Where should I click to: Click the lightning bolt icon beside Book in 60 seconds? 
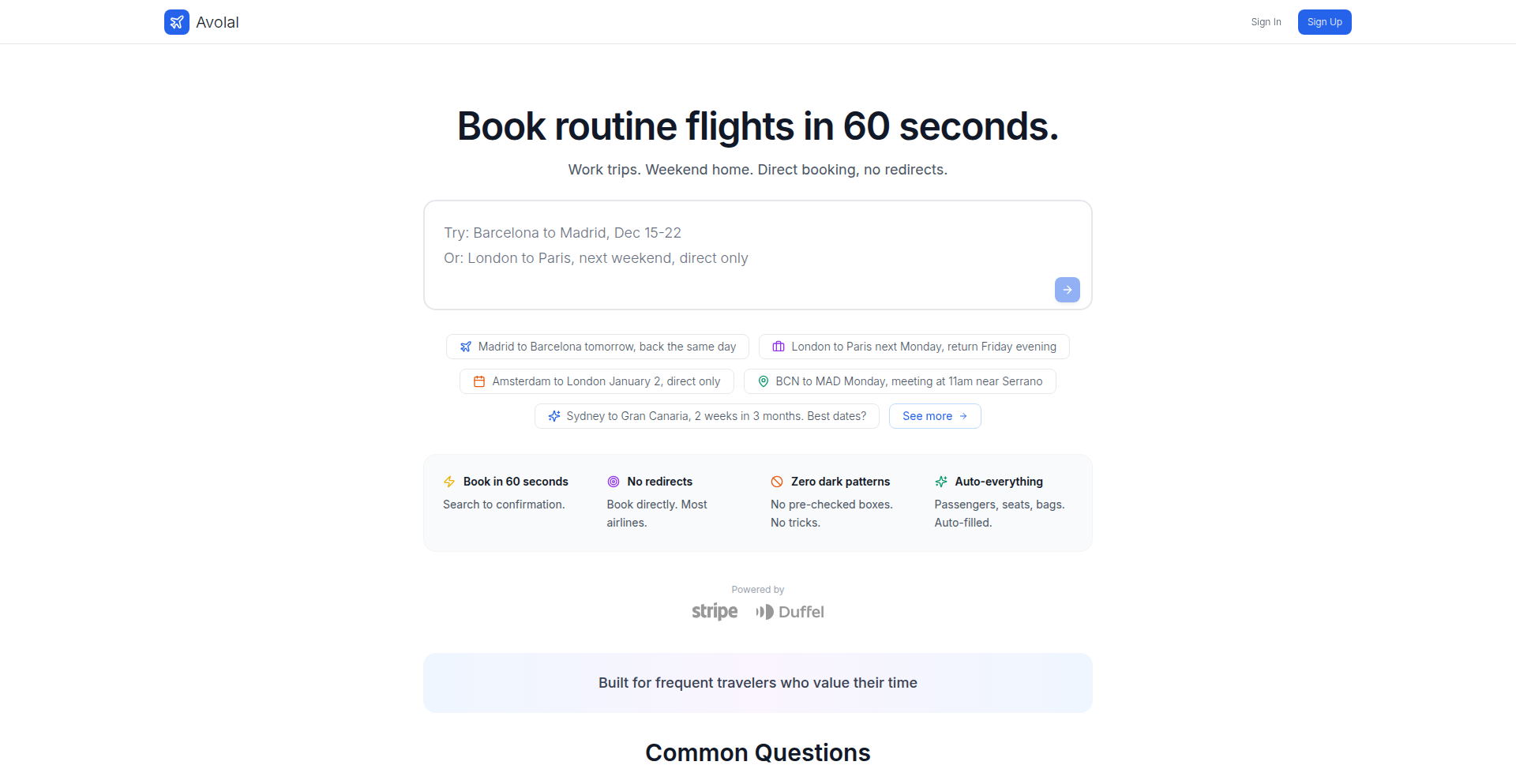[449, 482]
